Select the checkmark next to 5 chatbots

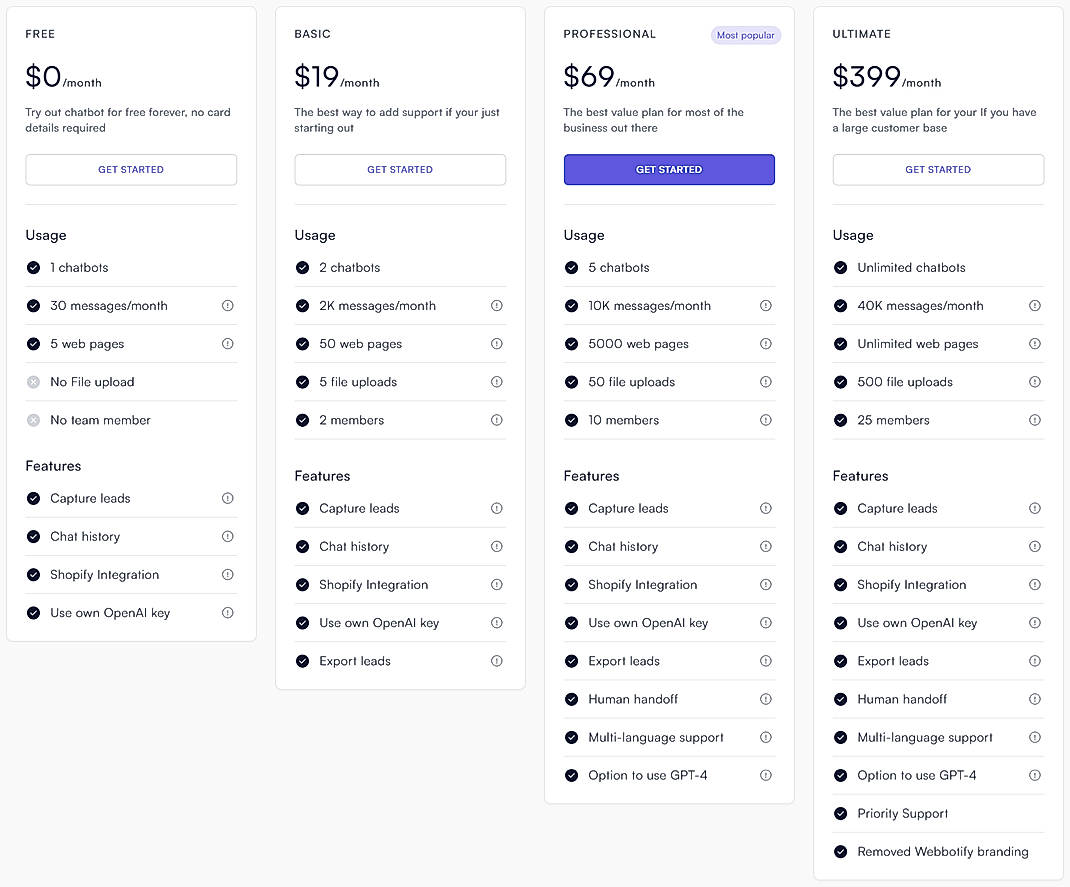(571, 267)
